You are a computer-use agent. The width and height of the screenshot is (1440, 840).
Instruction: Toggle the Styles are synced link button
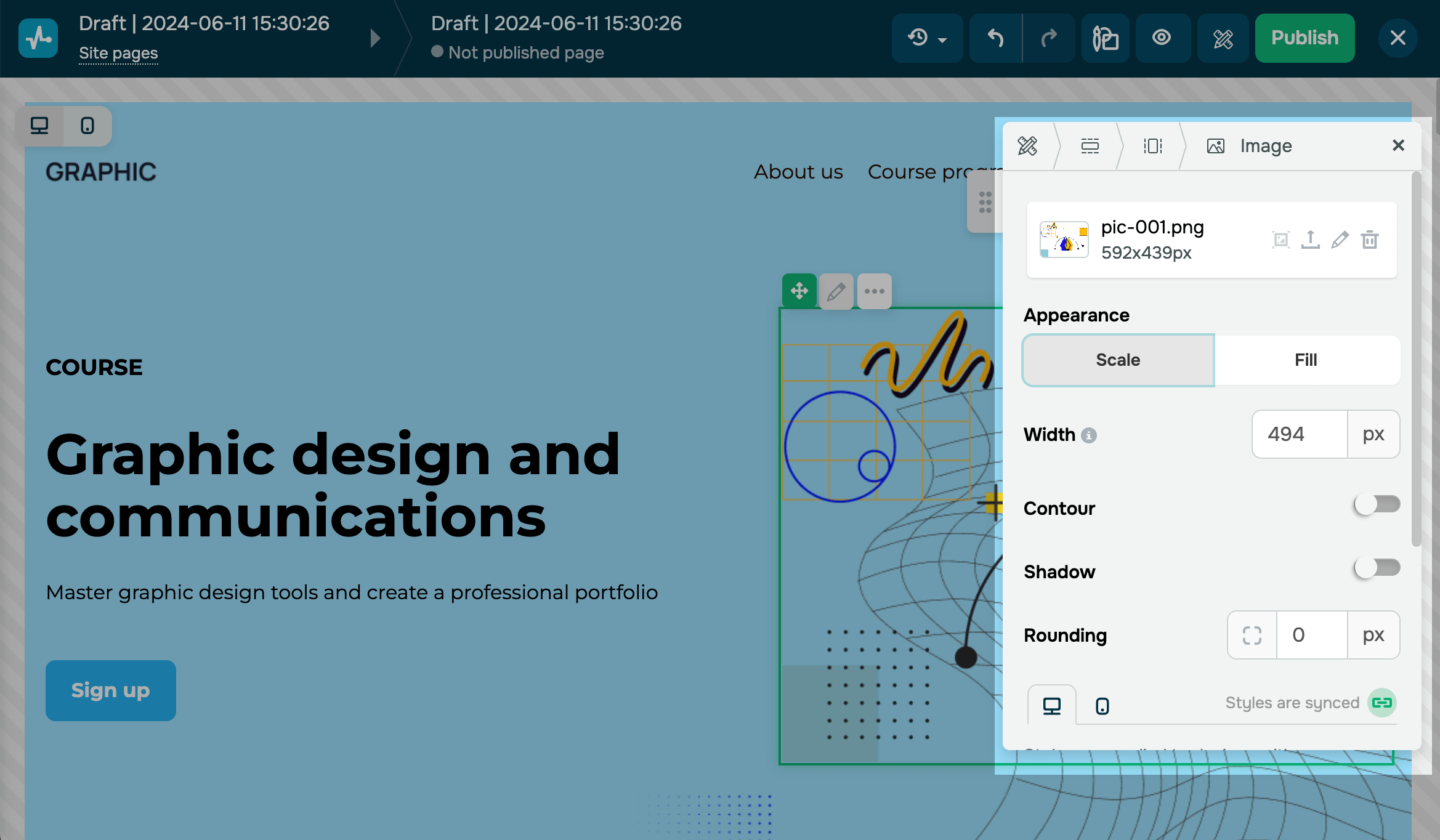coord(1381,703)
